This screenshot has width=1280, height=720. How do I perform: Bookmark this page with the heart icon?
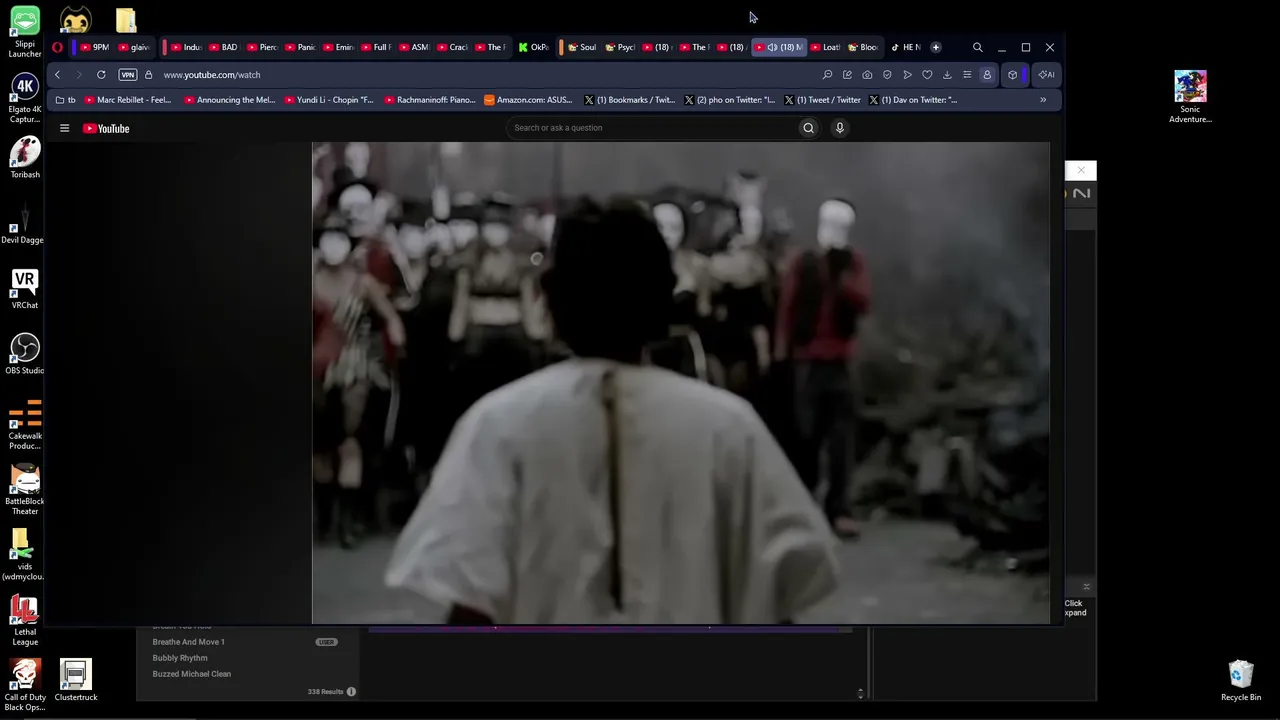click(x=927, y=75)
